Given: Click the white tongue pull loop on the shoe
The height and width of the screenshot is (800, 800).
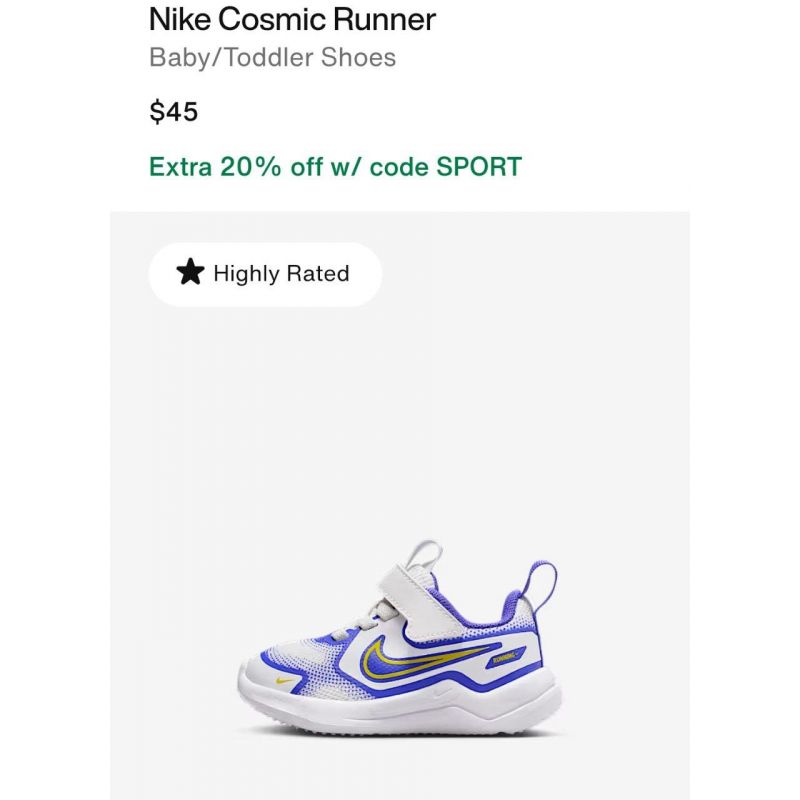Looking at the screenshot, I should click(426, 556).
